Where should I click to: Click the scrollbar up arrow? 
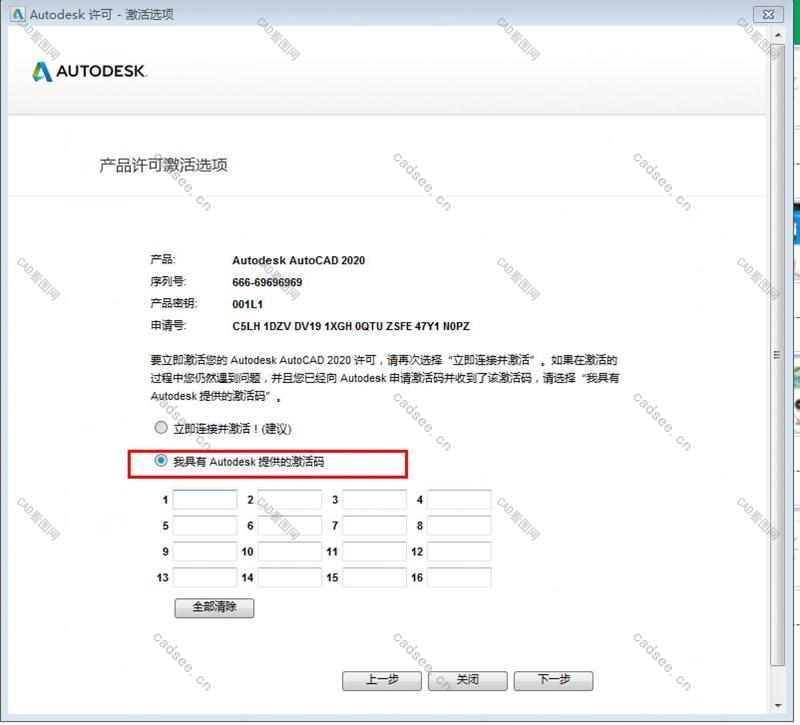point(778,35)
